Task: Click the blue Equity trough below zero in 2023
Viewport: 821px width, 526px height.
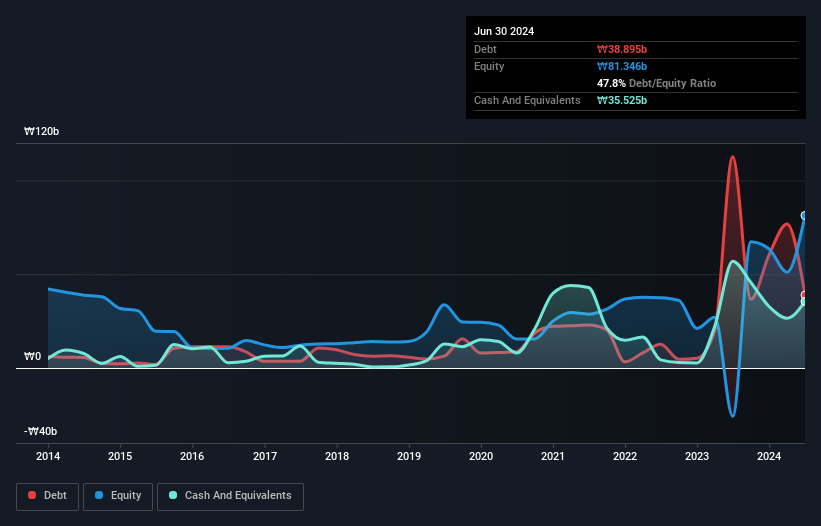Action: click(x=733, y=416)
